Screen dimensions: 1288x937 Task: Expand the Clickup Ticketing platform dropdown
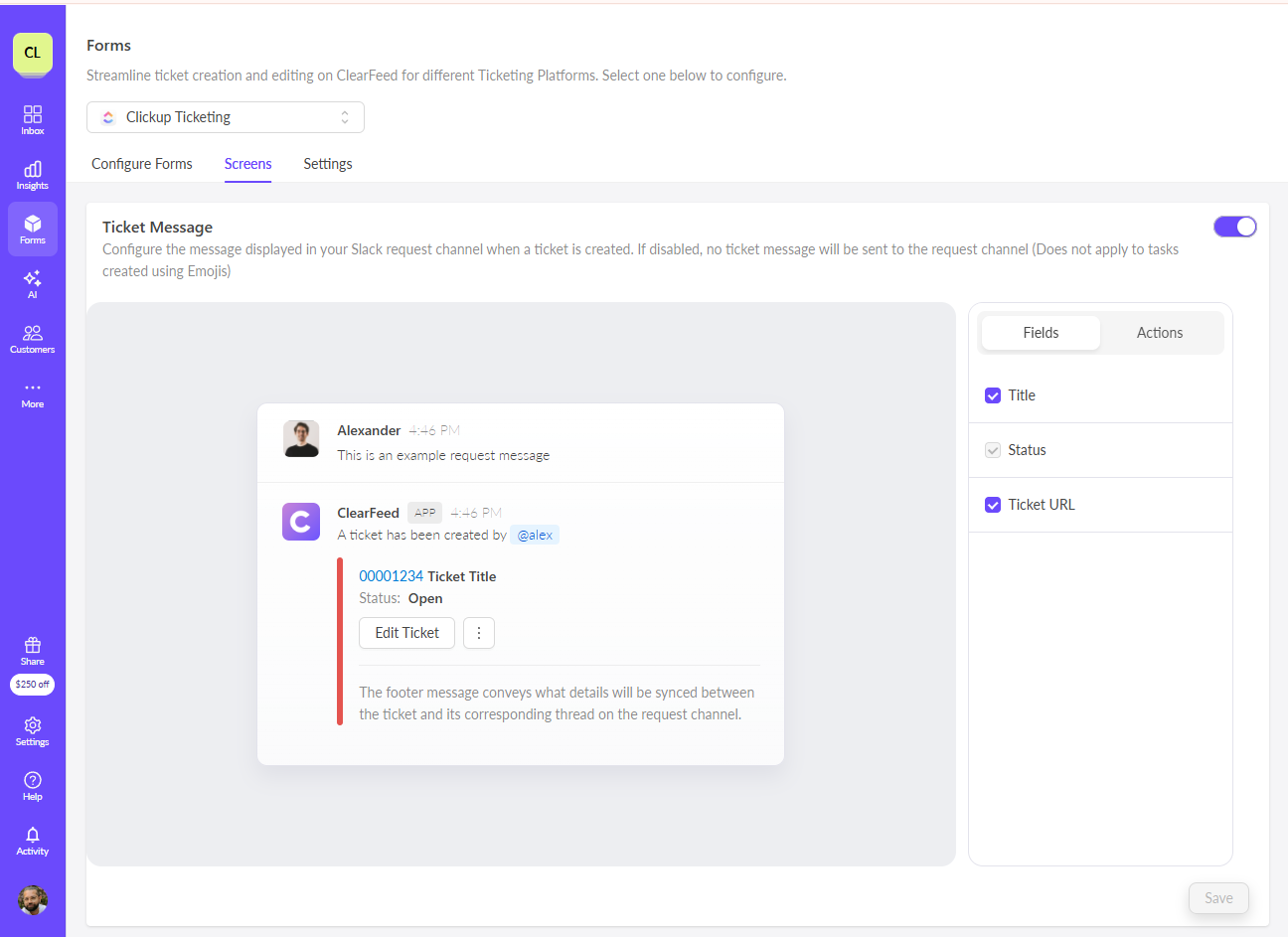click(x=226, y=117)
